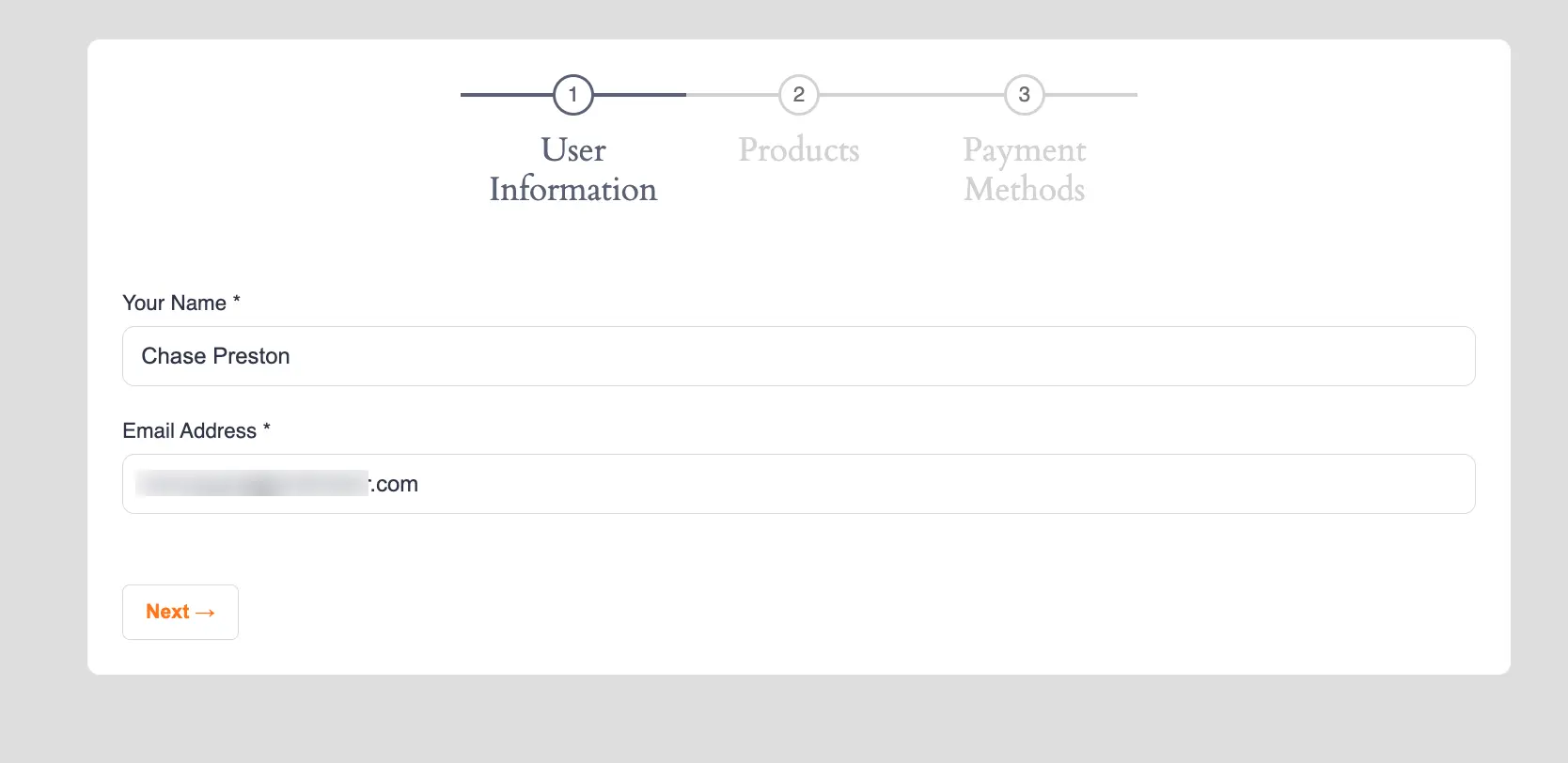Click the arrow icon inside the Next button
This screenshot has width=1568, height=763.
[x=204, y=612]
